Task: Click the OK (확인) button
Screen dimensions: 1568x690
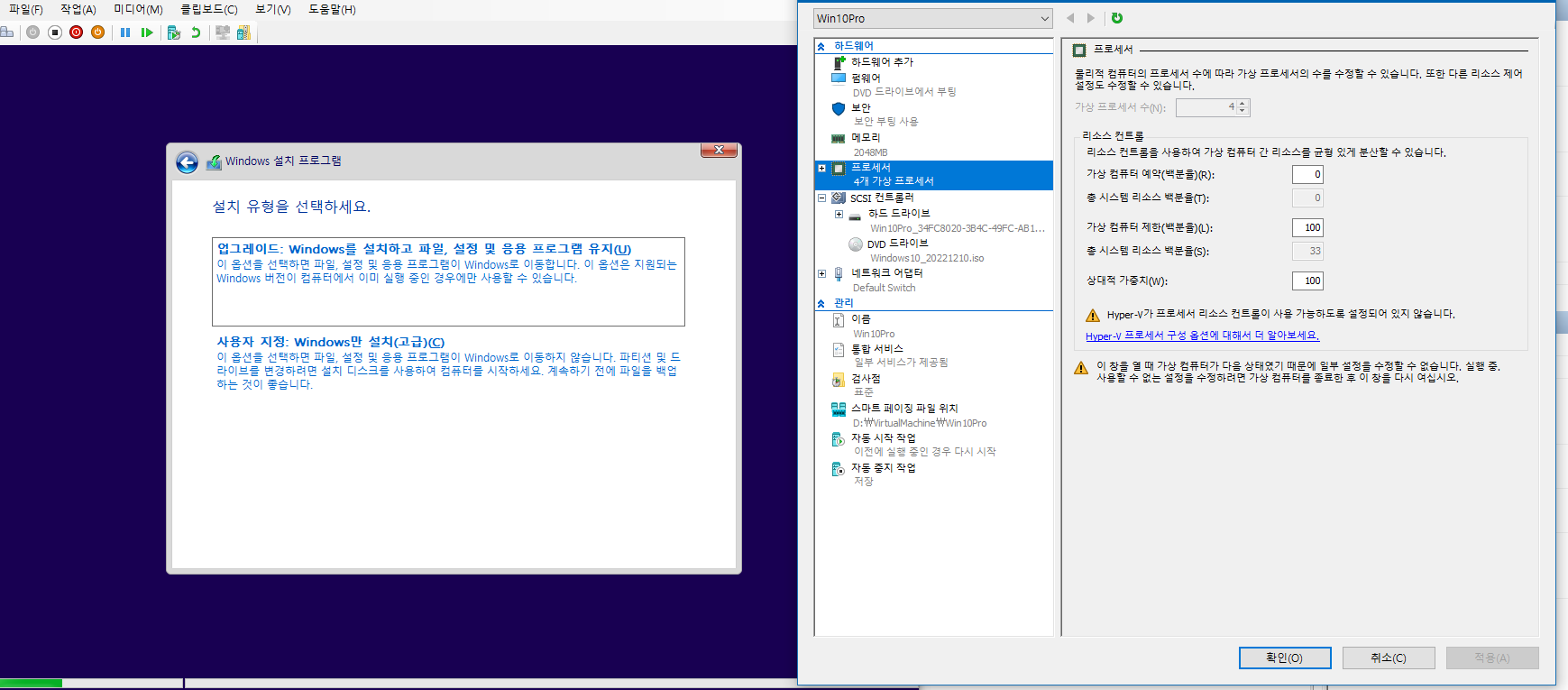Action: coord(1285,658)
